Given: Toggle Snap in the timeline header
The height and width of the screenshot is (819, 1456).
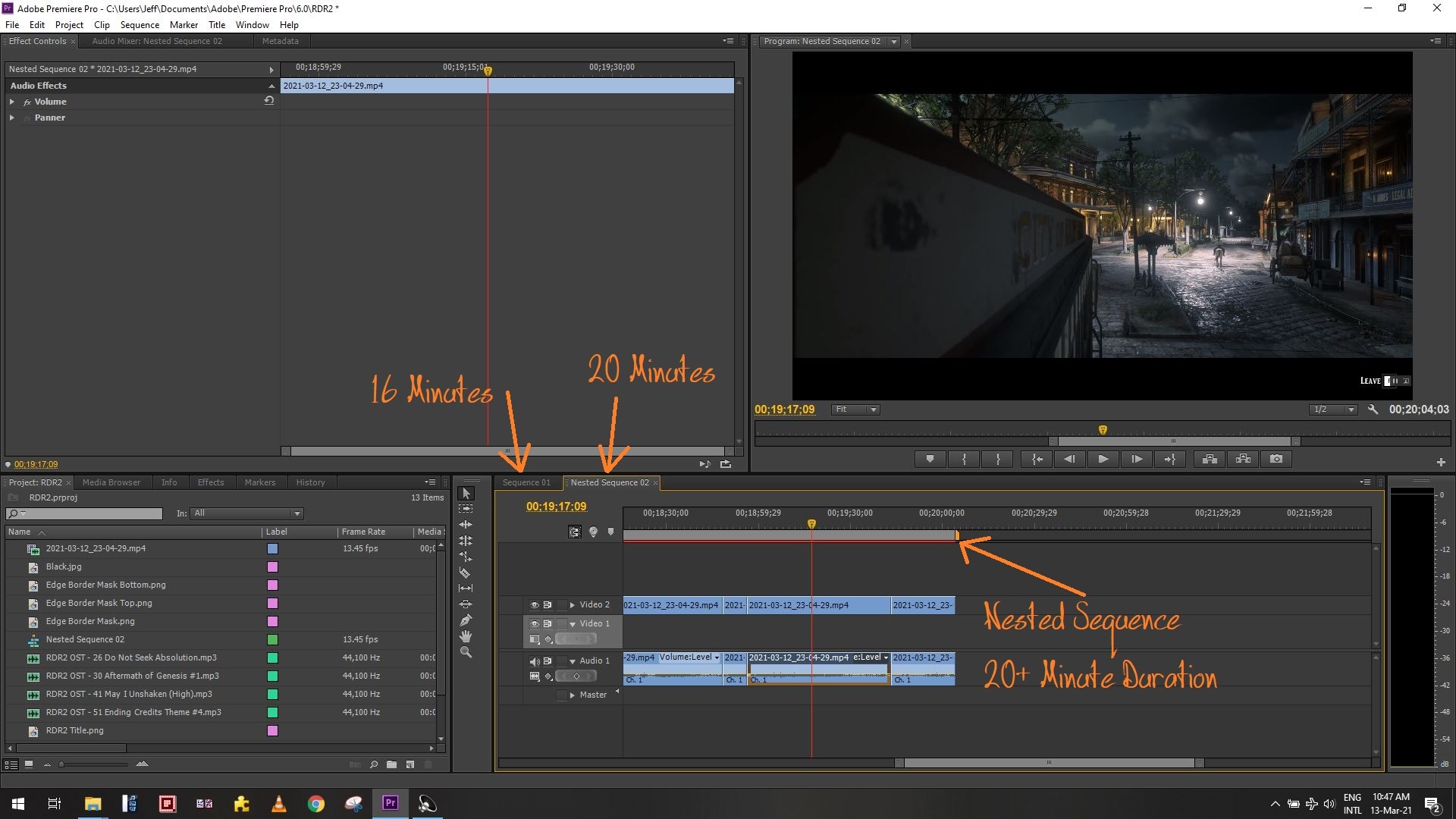Looking at the screenshot, I should [575, 532].
